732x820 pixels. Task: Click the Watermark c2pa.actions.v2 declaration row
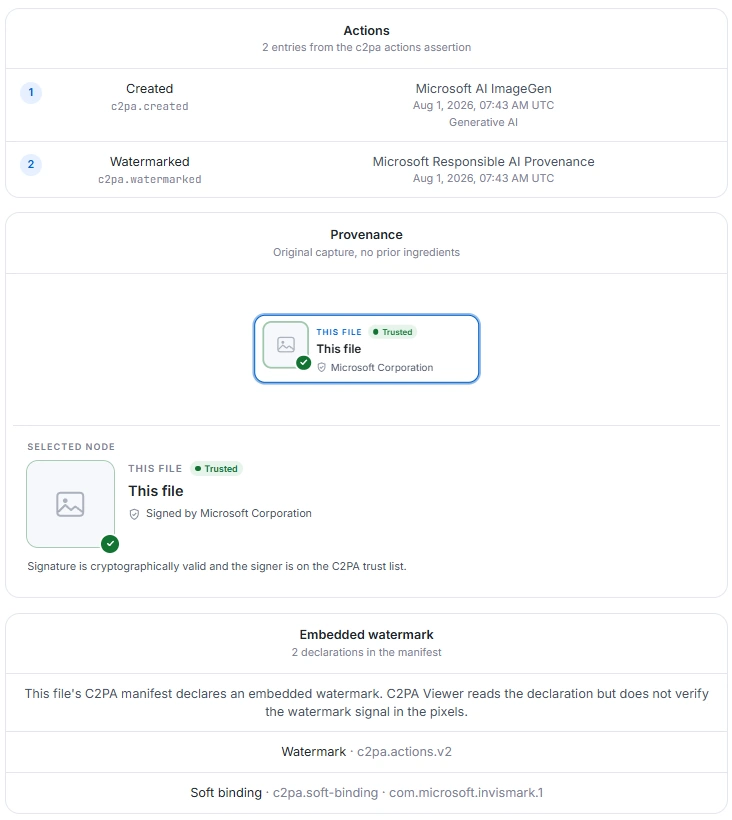(367, 752)
